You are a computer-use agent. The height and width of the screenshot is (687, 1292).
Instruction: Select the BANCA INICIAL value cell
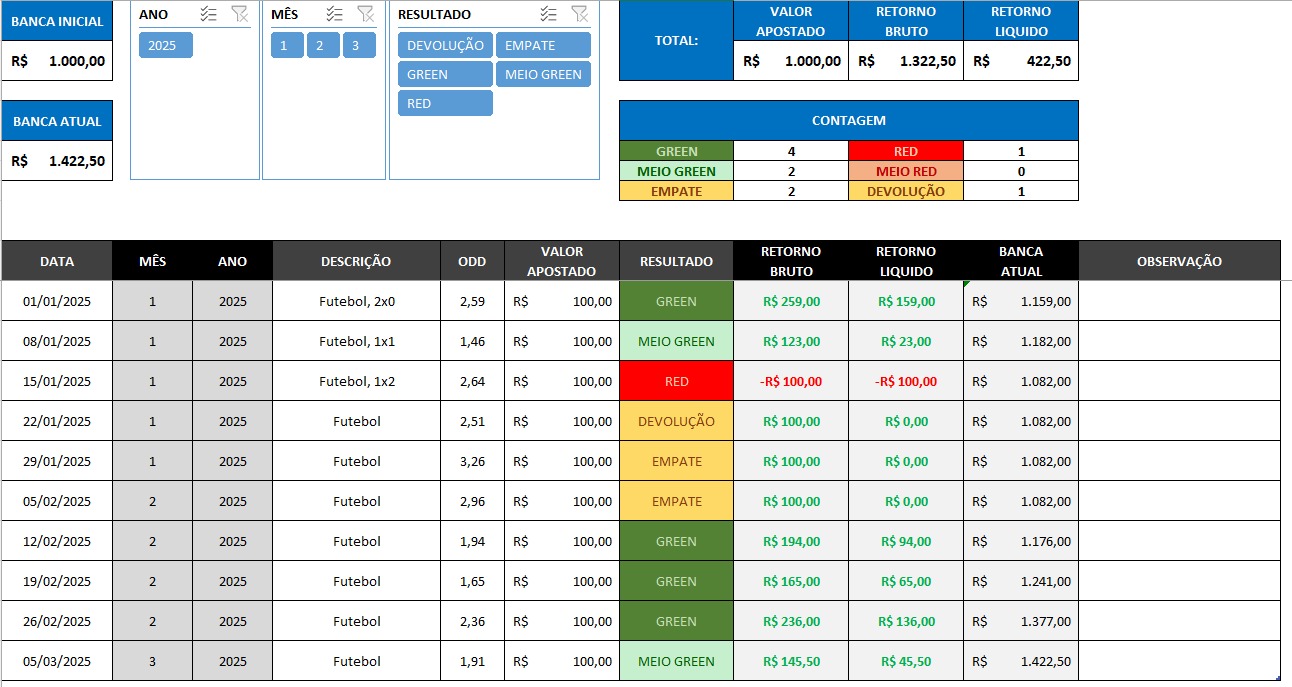click(57, 61)
